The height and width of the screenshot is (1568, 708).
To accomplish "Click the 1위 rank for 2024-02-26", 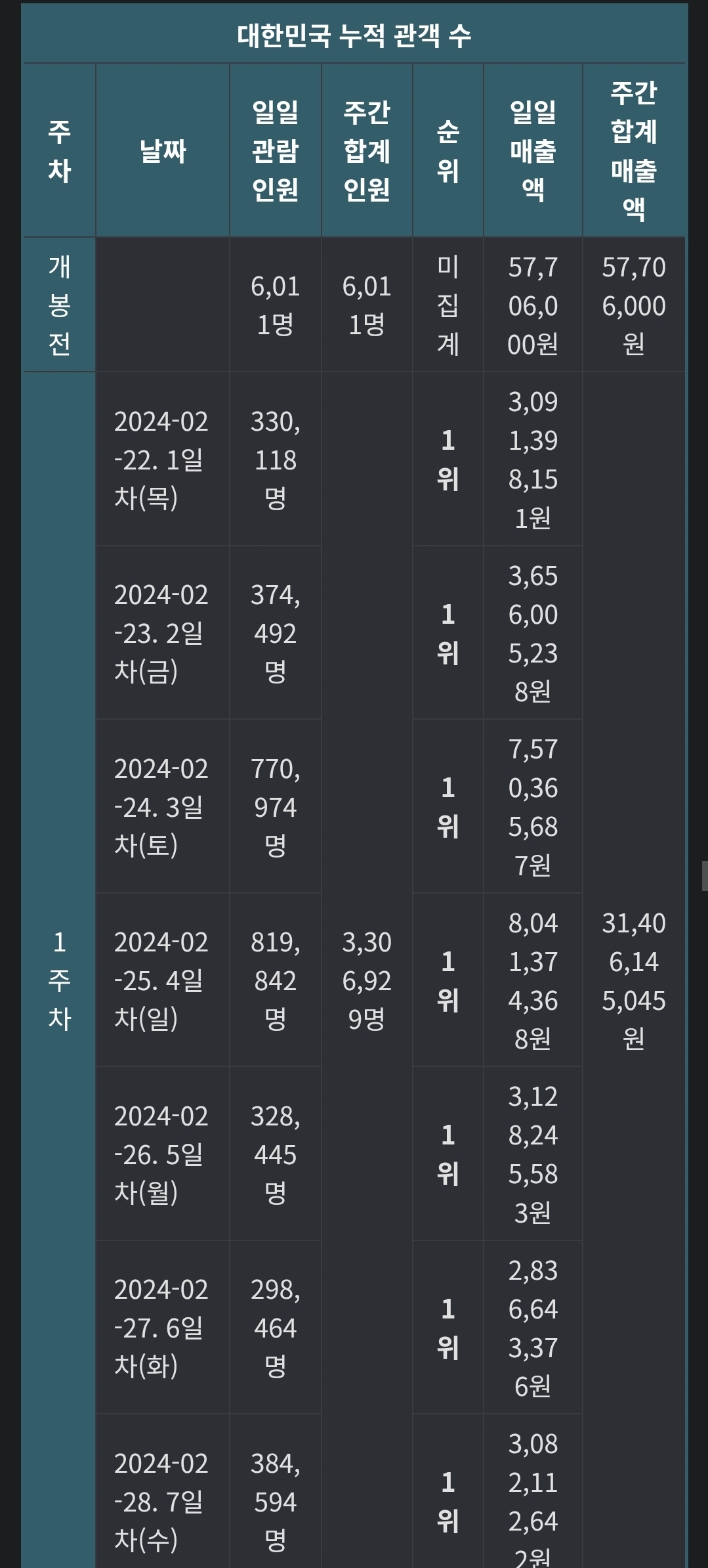I will click(448, 1154).
